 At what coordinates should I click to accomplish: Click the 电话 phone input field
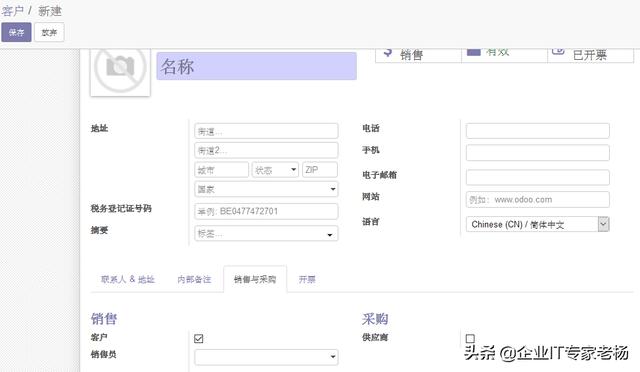[x=538, y=131]
